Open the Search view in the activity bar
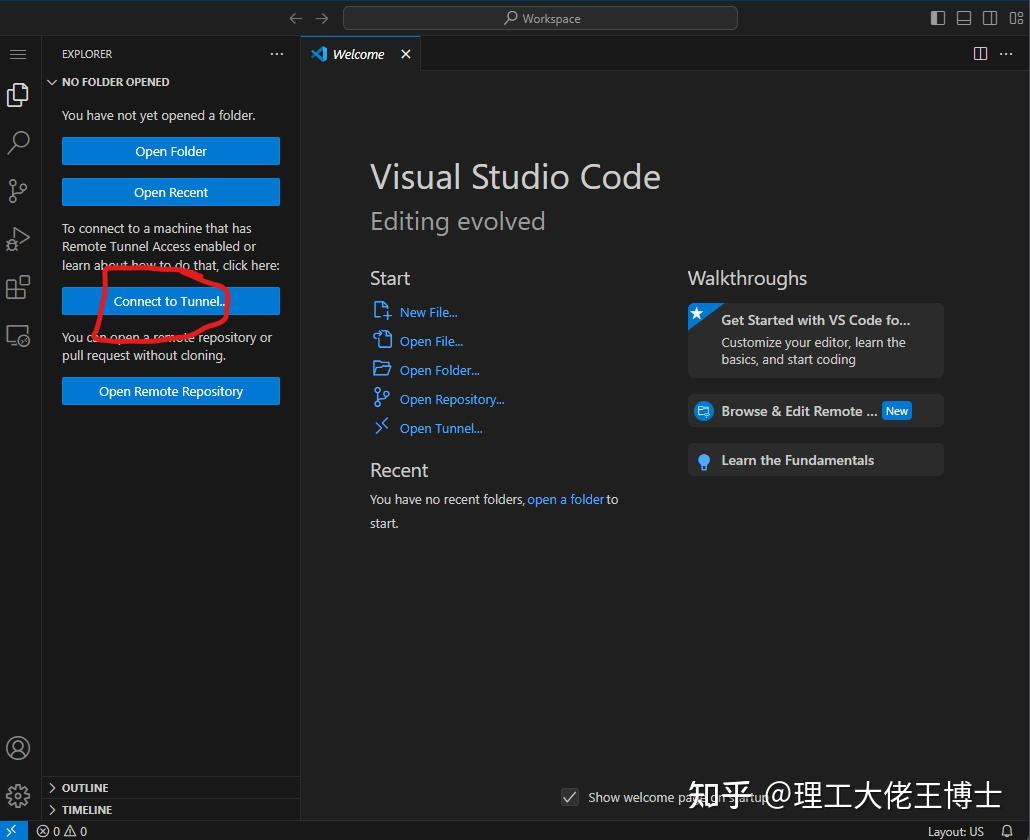The height and width of the screenshot is (840, 1030). tap(18, 143)
